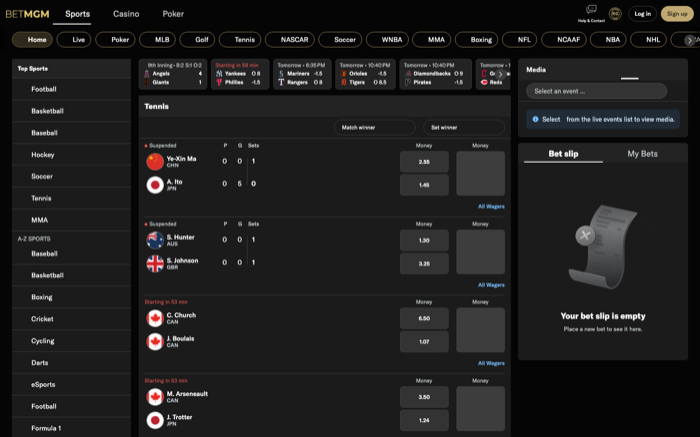Image resolution: width=700 pixels, height=437 pixels.
Task: Click the Phillies logo in the event card
Action: [219, 82]
